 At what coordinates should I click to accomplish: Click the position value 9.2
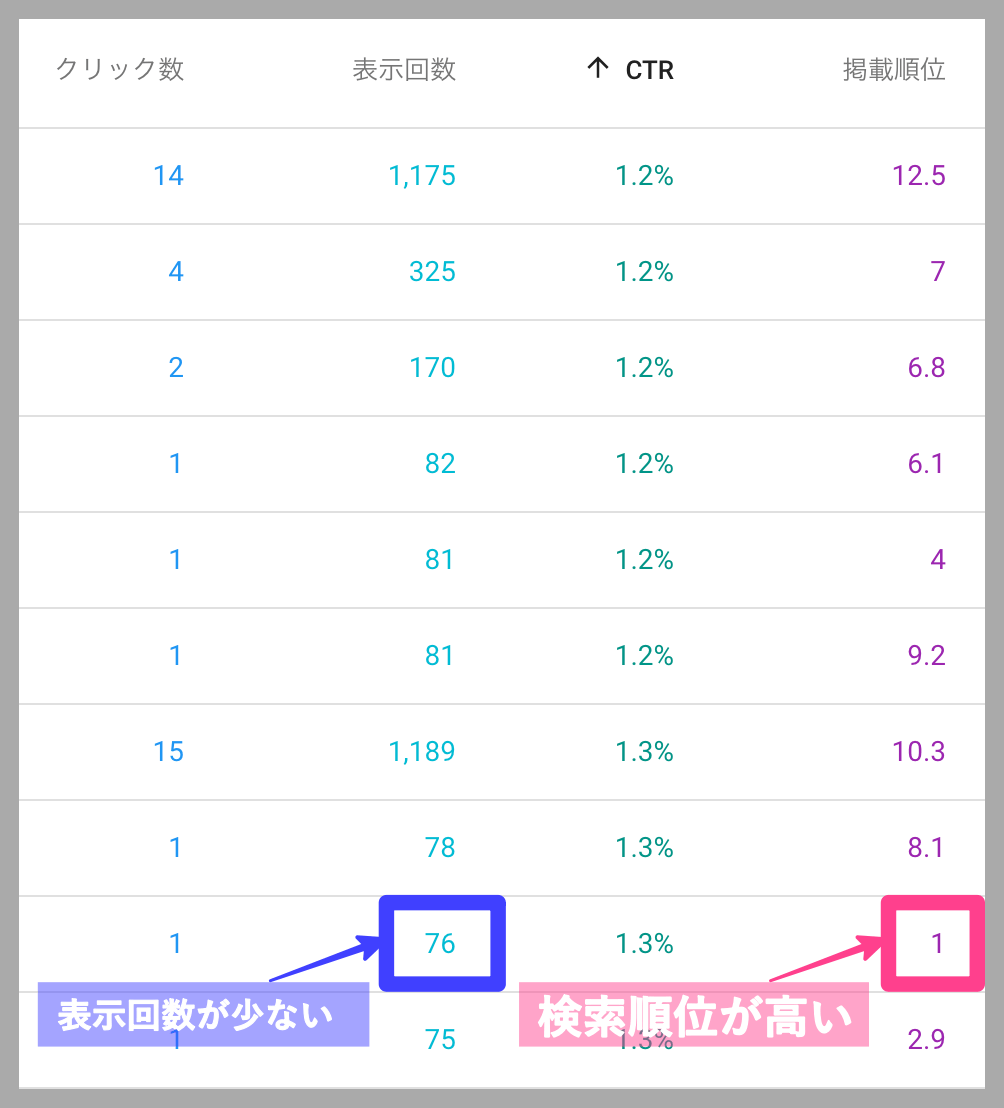pyautogui.click(x=926, y=656)
